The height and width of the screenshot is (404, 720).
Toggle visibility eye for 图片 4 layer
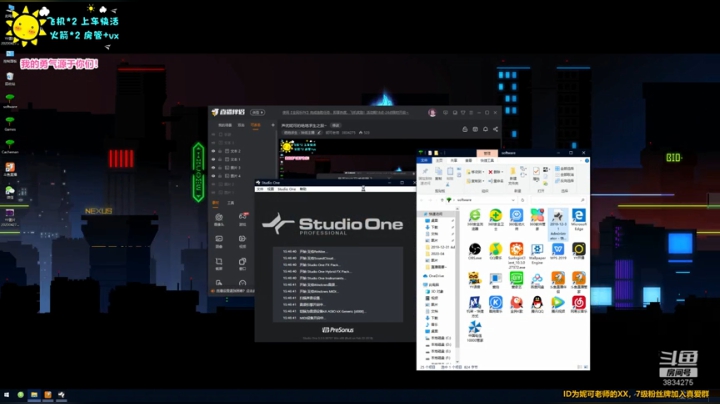click(x=214, y=176)
